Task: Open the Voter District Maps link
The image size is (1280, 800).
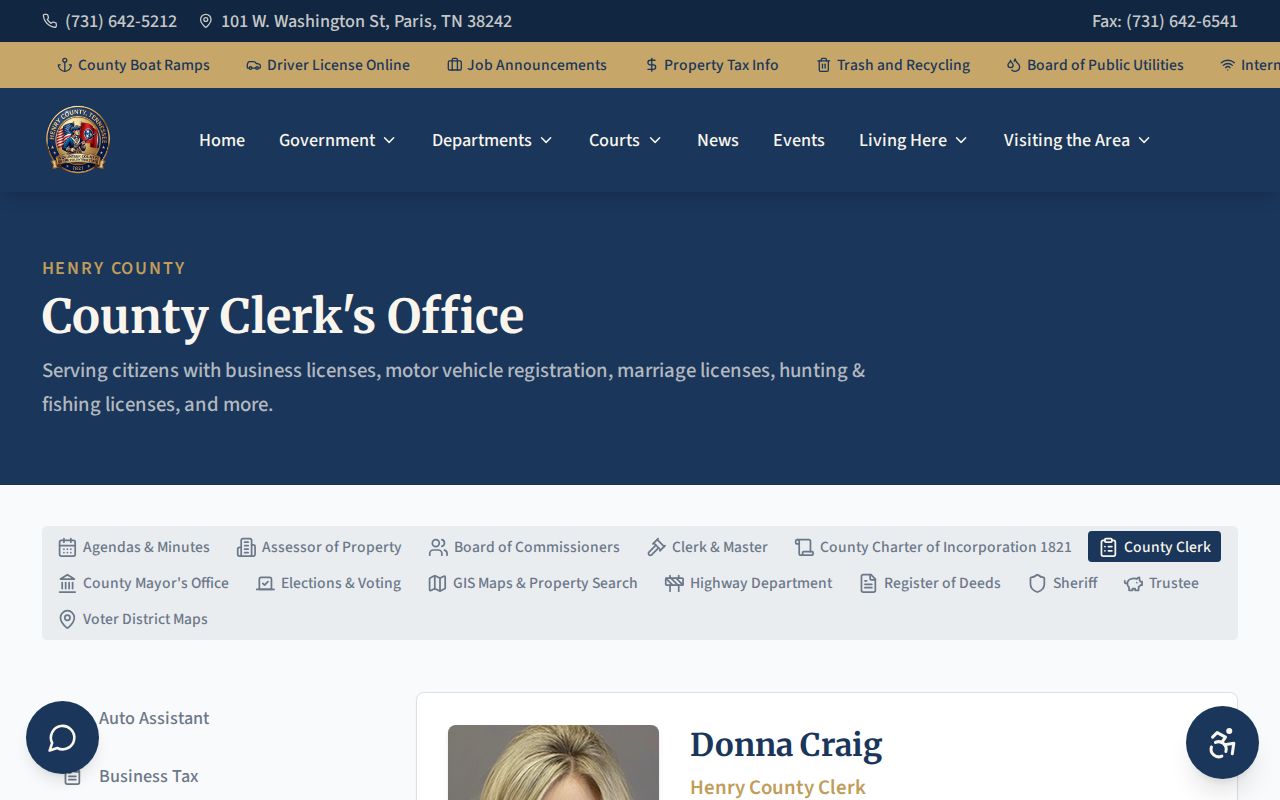Action: (x=133, y=619)
